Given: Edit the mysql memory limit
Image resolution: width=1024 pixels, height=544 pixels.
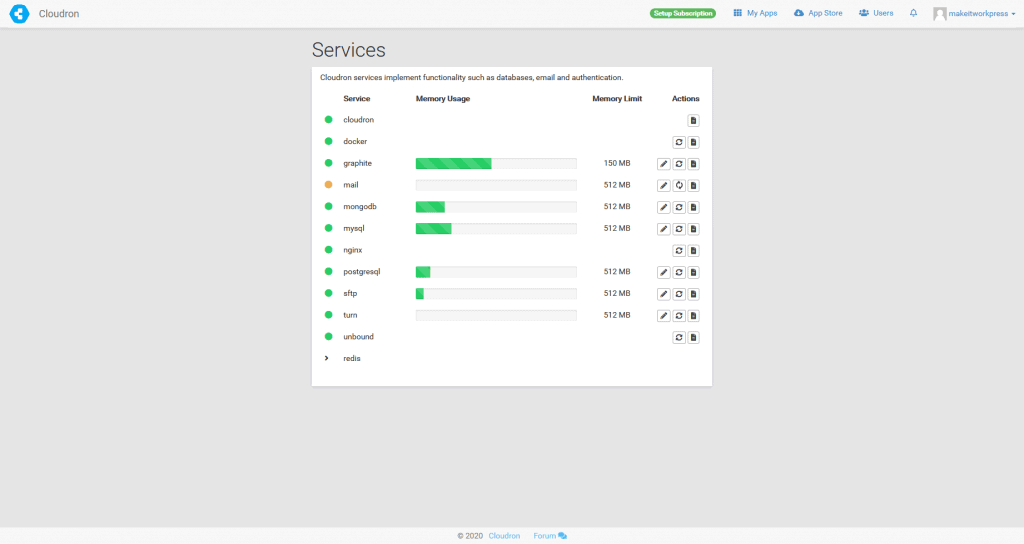Looking at the screenshot, I should tap(664, 229).
